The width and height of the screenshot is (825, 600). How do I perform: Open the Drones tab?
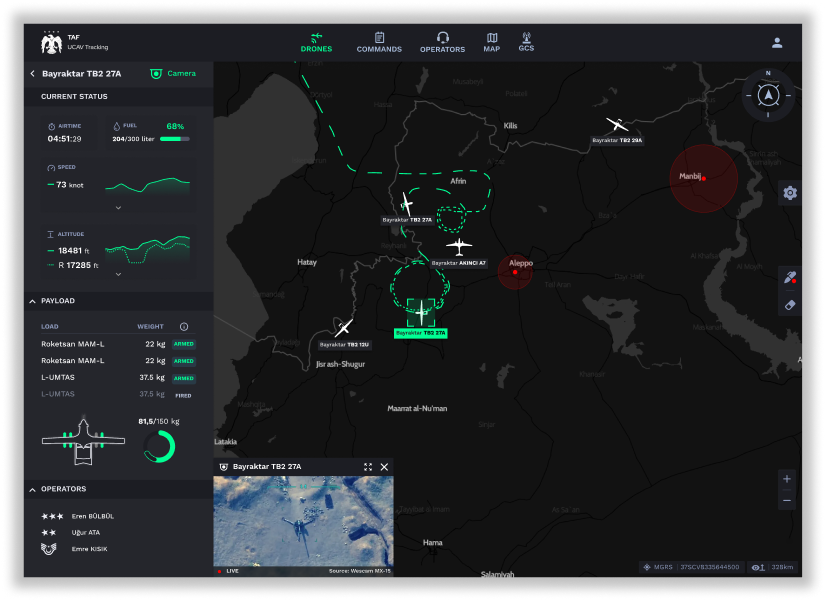[316, 42]
